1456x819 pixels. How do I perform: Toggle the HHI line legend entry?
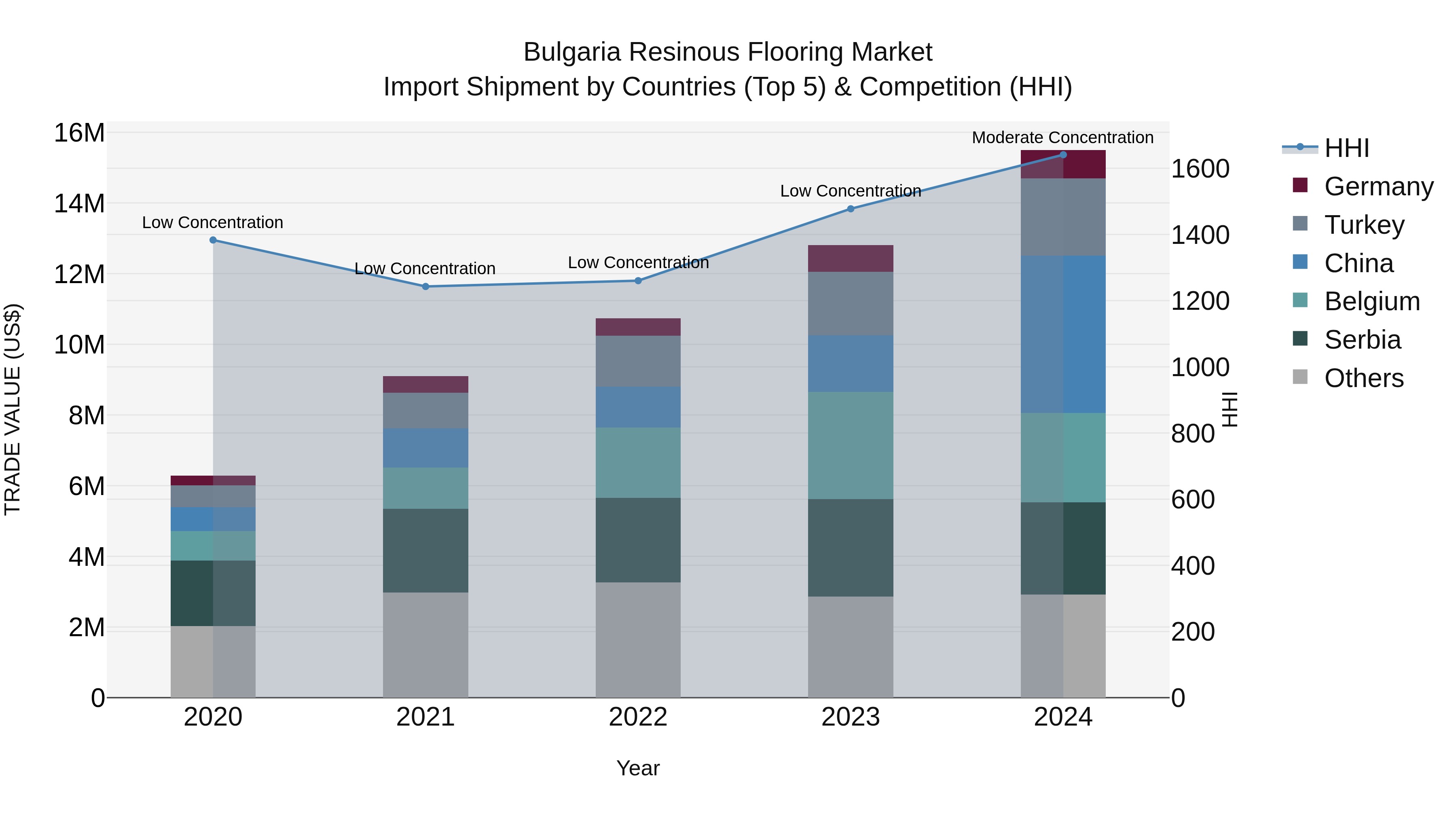(1326, 148)
